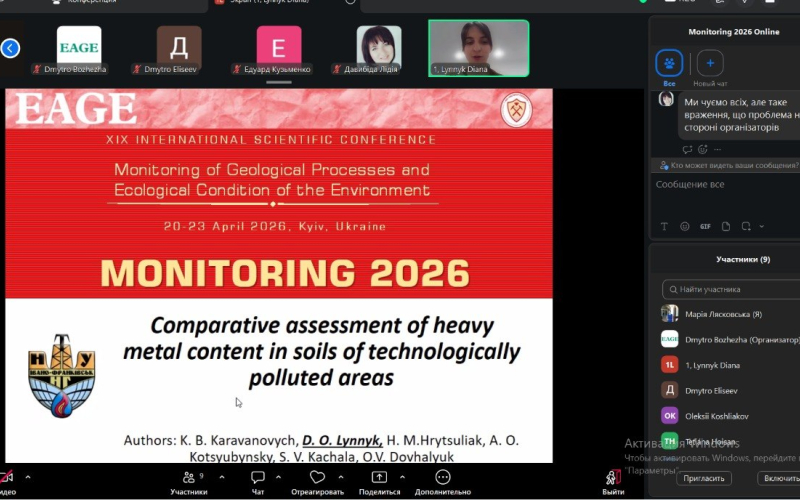This screenshot has height=500, width=800.
Task: Click the Пригласить button
Action: pos(704,478)
